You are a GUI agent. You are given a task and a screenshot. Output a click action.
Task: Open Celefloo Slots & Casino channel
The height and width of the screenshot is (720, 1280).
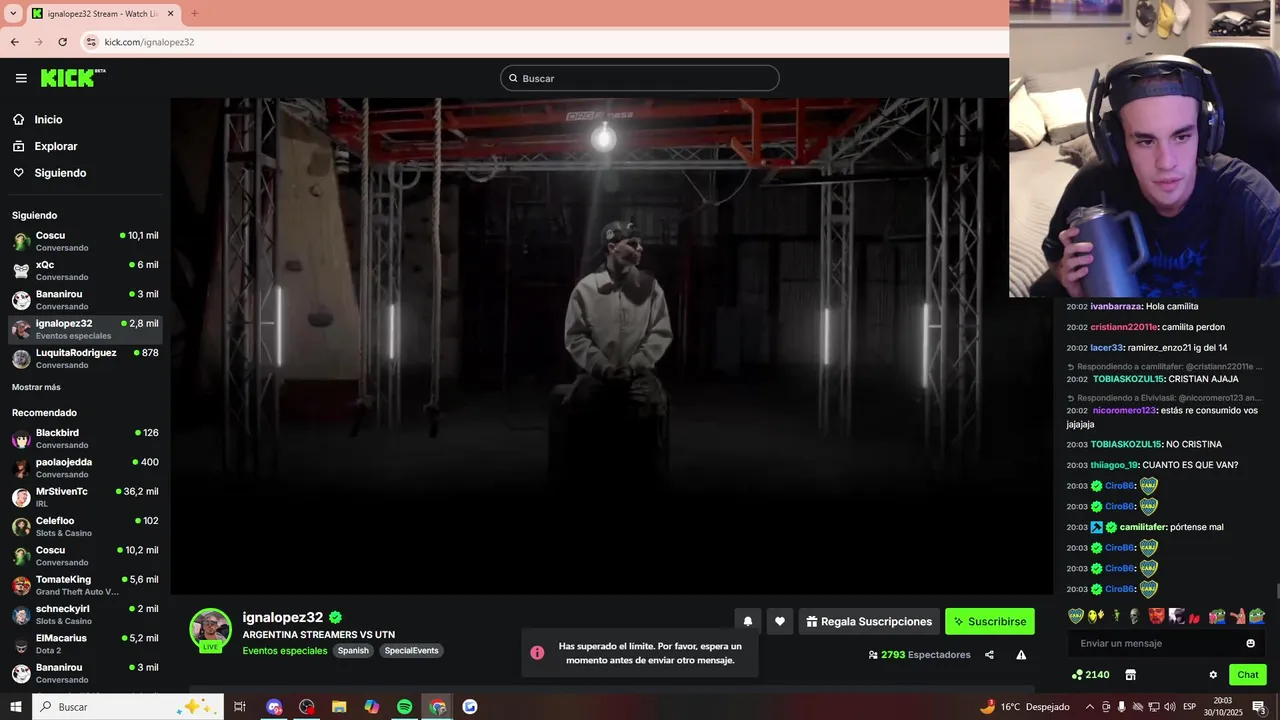pyautogui.click(x=85, y=526)
